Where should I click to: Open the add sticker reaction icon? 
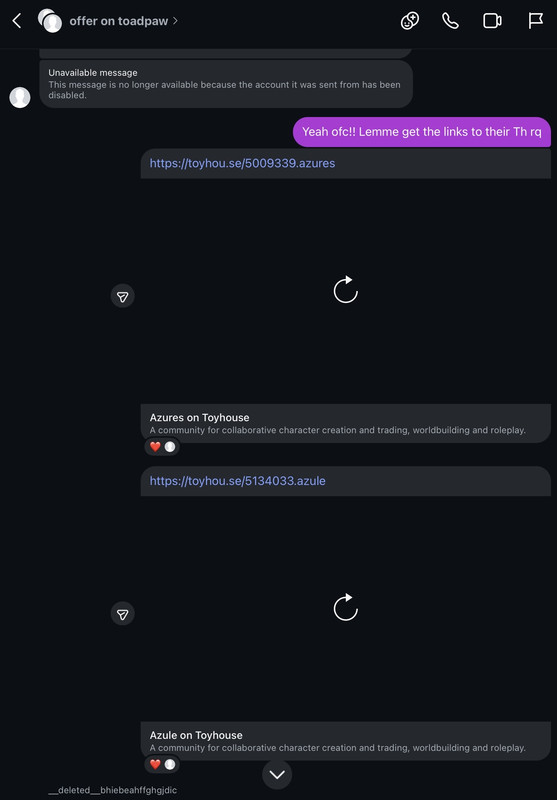coord(410,21)
